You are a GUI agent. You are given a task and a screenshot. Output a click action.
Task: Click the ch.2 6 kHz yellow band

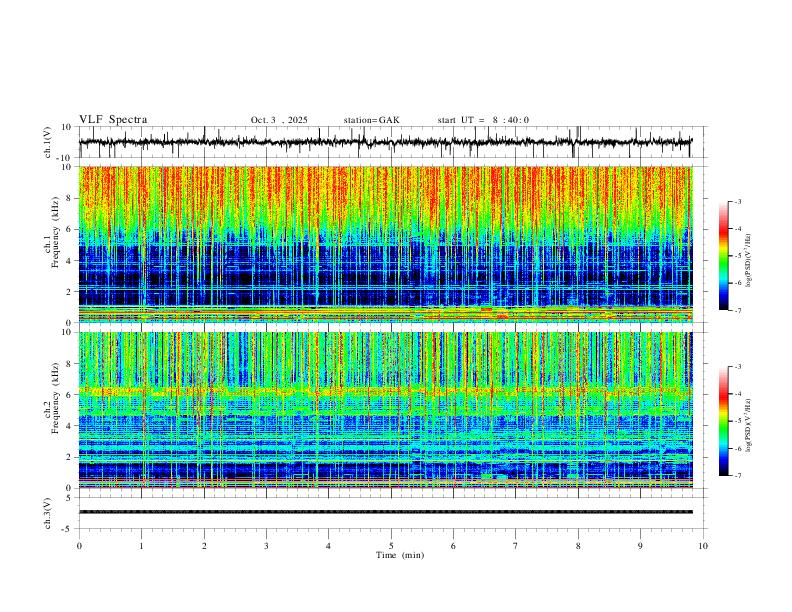click(385, 390)
